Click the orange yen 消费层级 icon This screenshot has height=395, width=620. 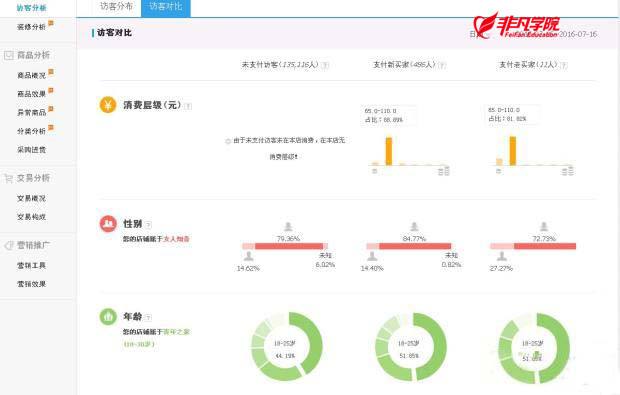tap(108, 105)
